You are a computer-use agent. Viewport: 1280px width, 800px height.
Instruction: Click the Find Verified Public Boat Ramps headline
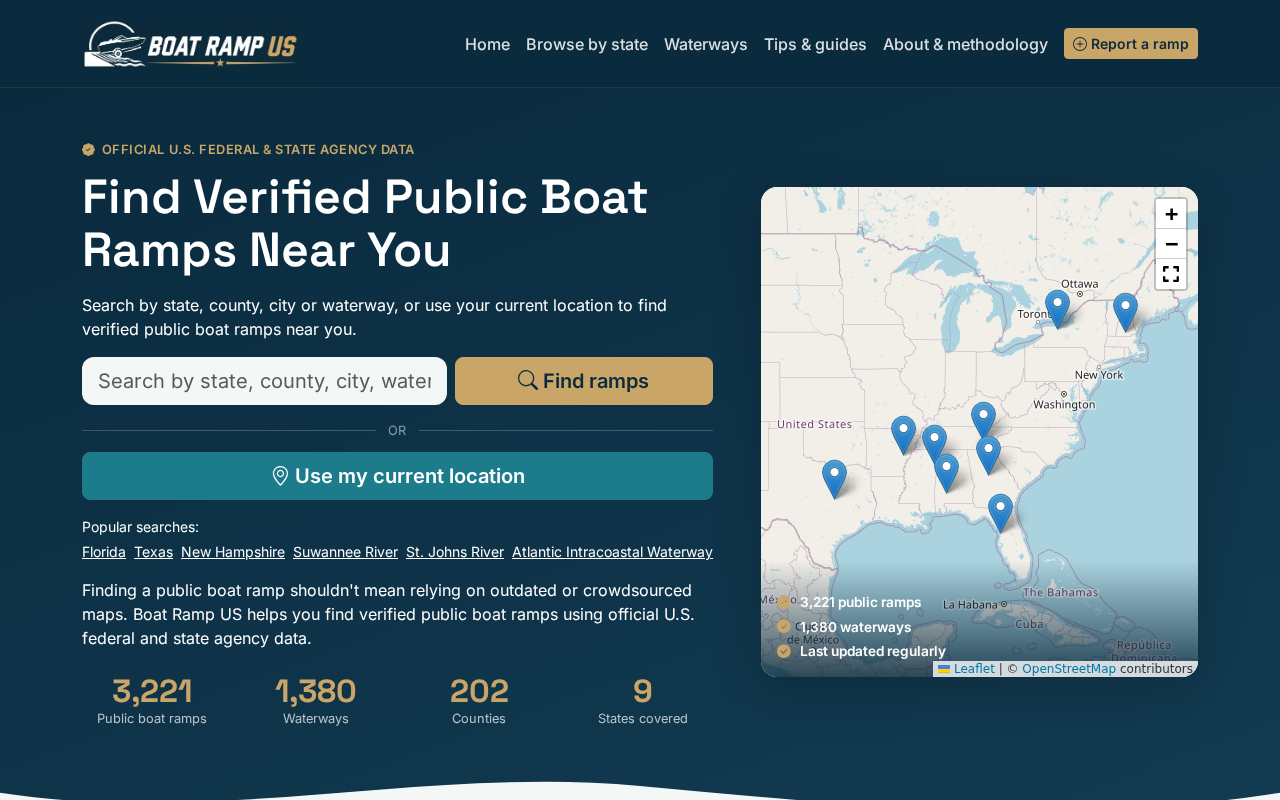(365, 223)
